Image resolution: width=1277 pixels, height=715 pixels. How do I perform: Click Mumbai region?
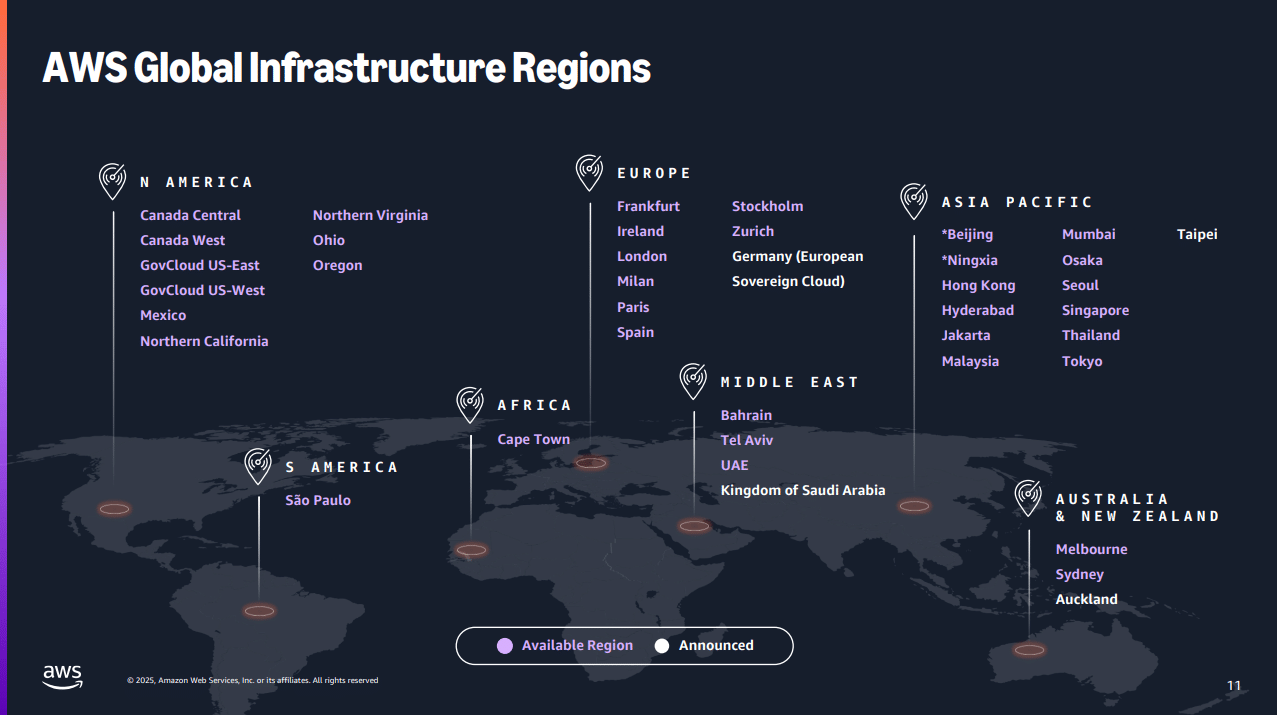point(1088,234)
